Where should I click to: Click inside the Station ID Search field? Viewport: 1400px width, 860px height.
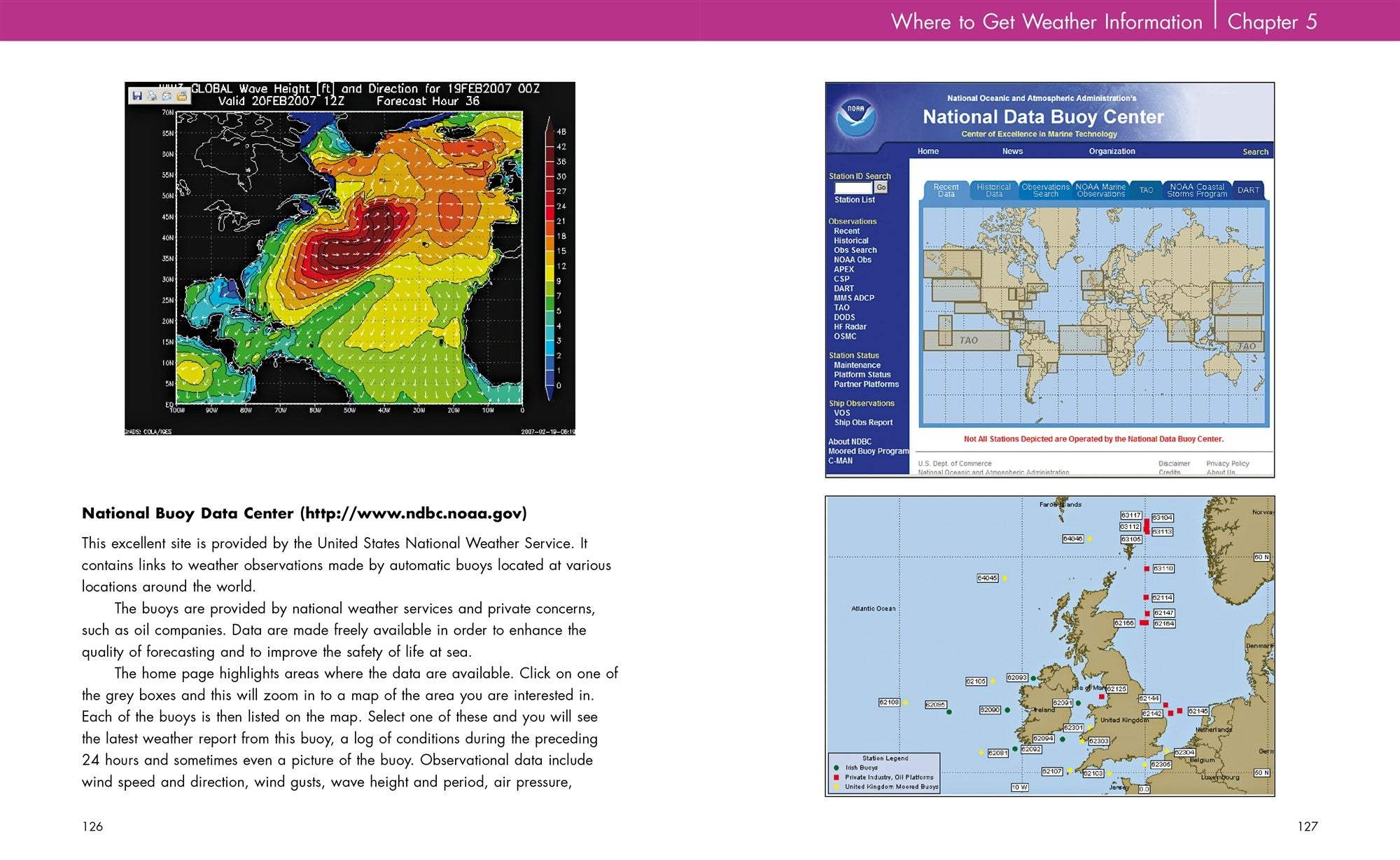click(853, 188)
